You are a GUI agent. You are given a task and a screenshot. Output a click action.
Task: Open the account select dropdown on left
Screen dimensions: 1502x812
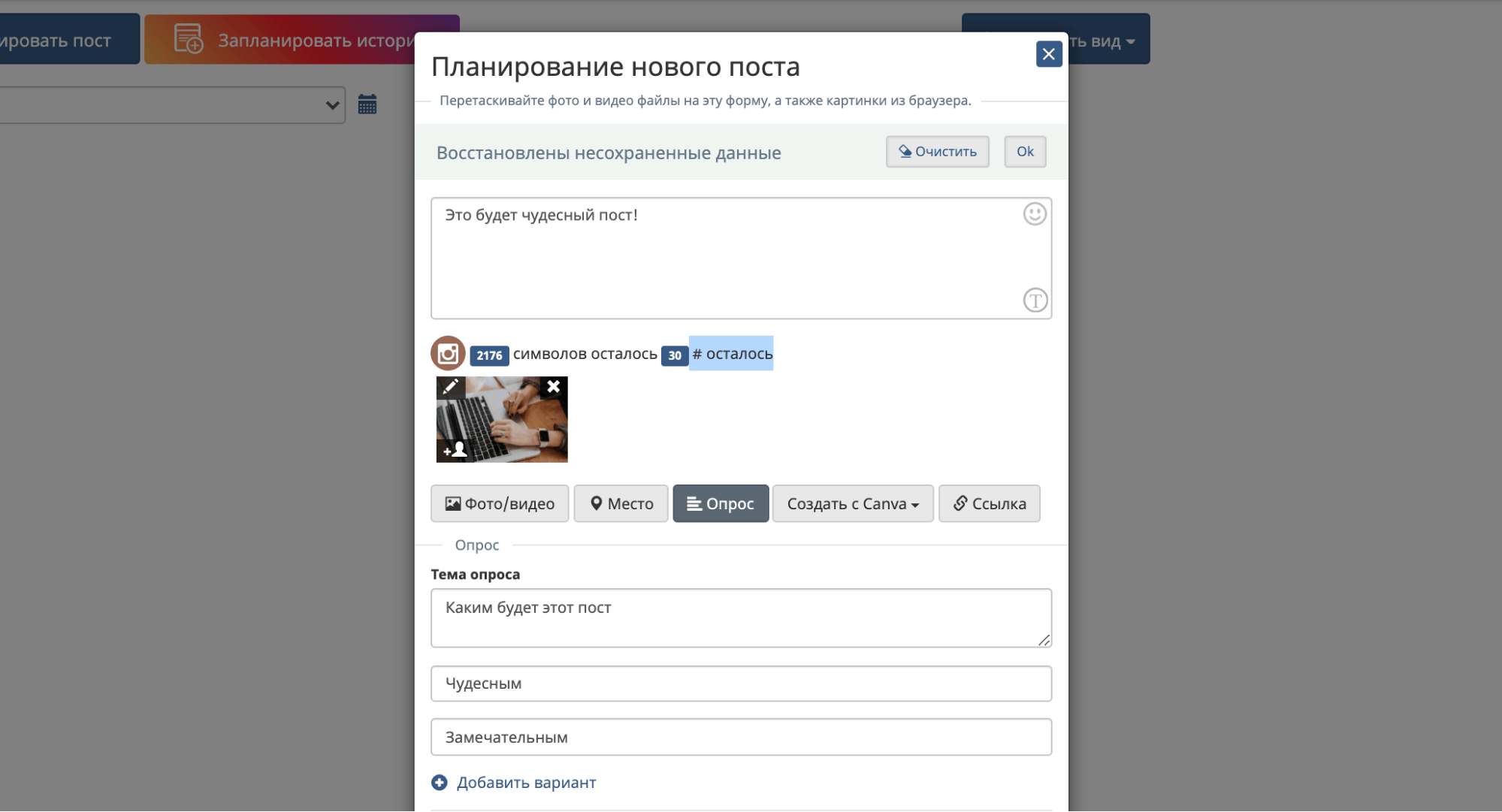tap(171, 105)
